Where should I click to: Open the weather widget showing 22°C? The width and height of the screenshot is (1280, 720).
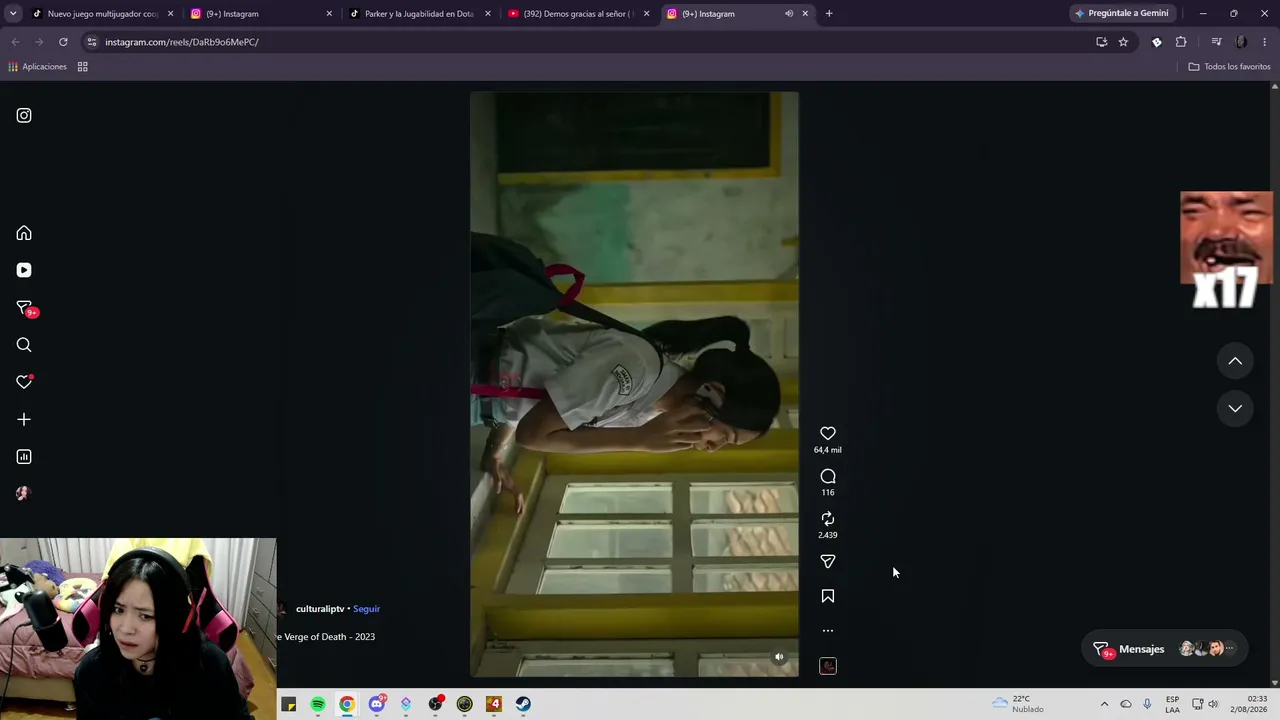(x=1017, y=704)
